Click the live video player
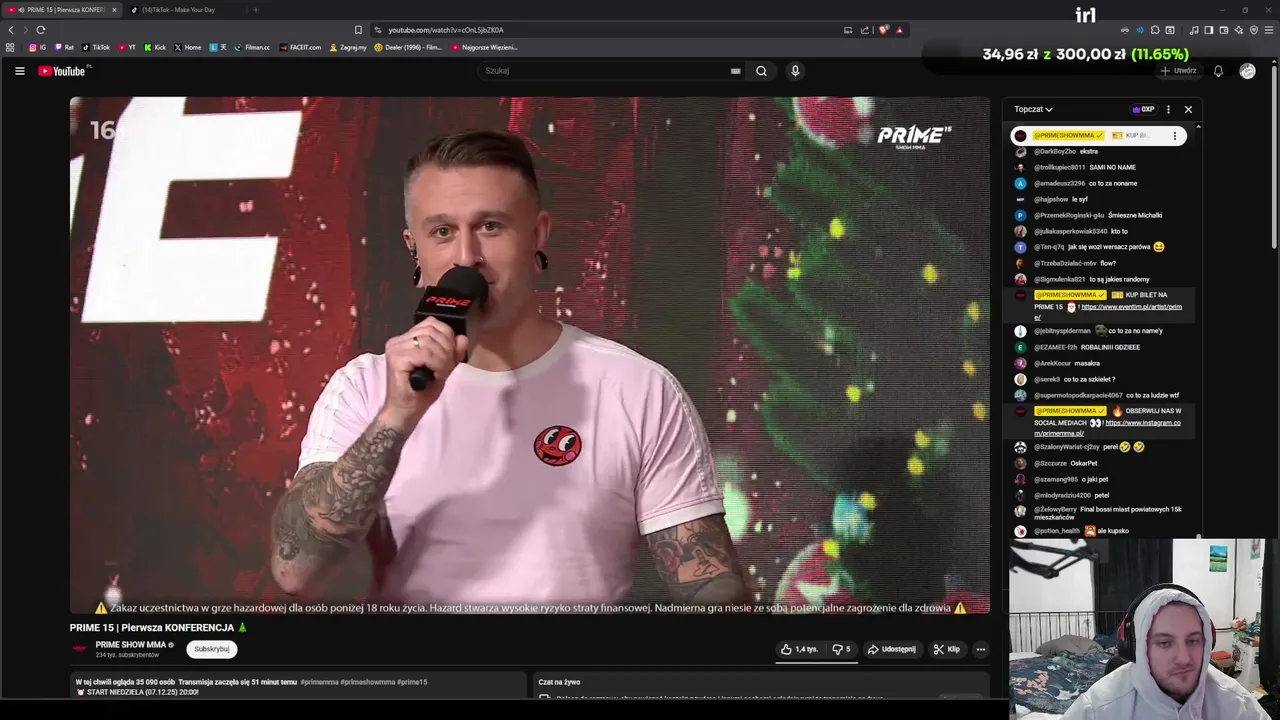1280x720 pixels. [530, 355]
